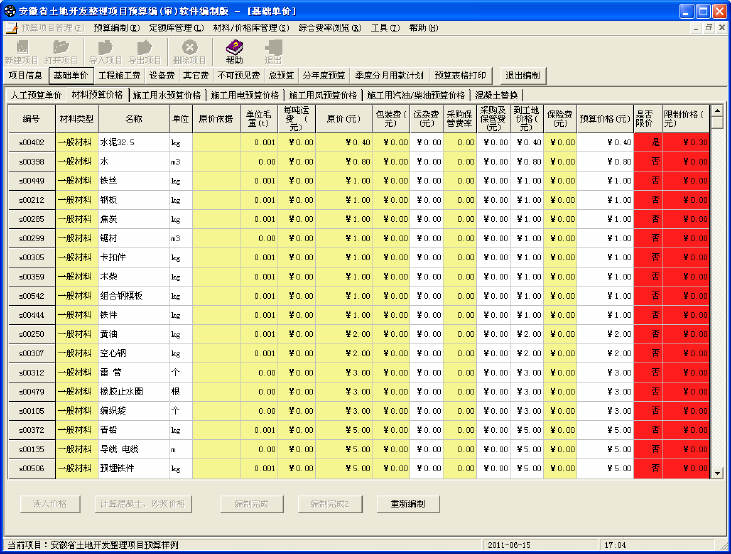Switch to the 分年度预算 section

click(x=324, y=75)
